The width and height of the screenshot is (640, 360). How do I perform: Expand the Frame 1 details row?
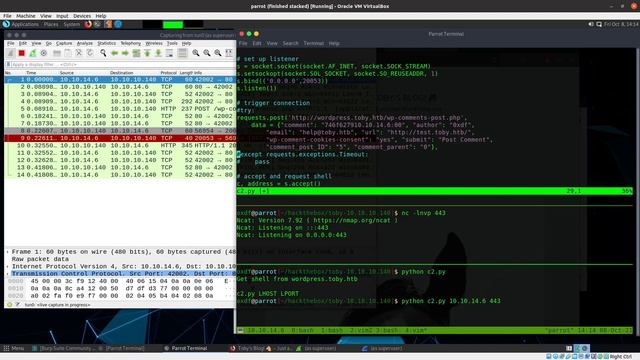pos(8,252)
